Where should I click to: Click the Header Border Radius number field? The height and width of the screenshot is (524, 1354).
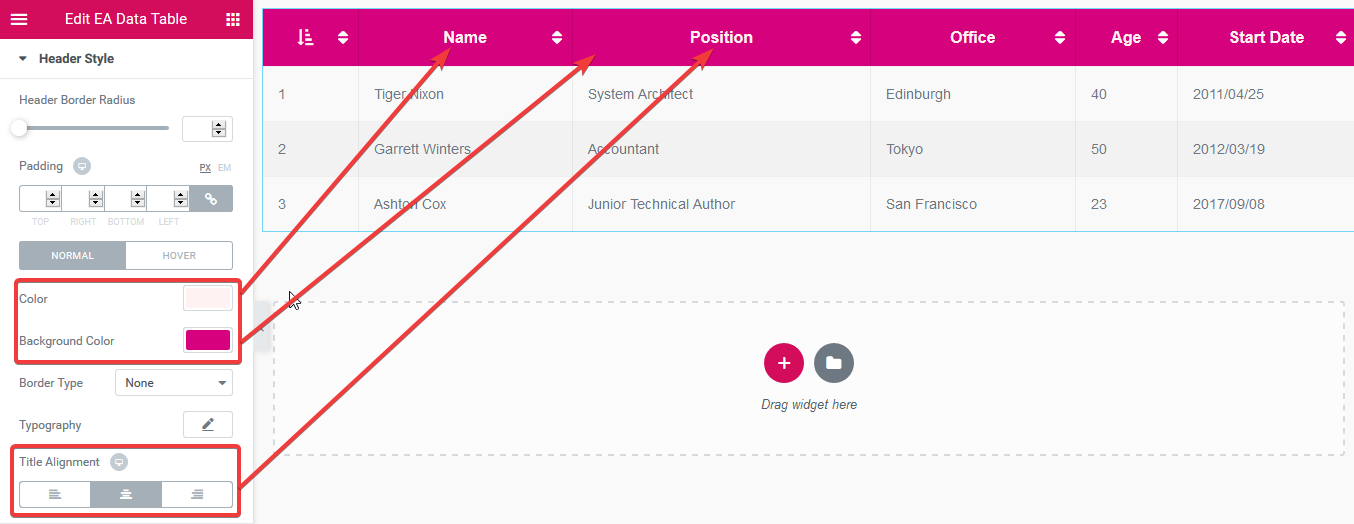[202, 128]
